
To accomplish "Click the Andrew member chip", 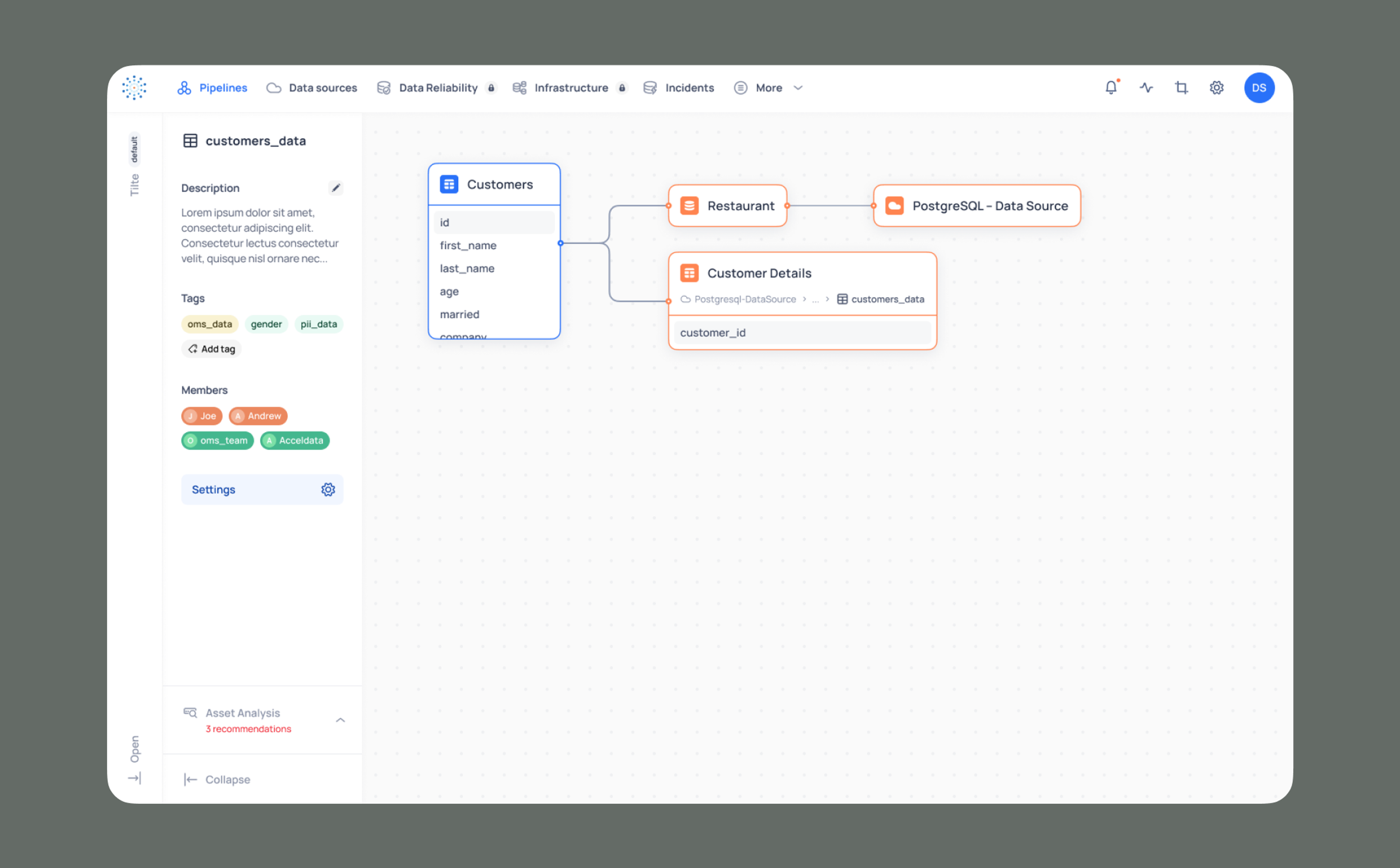I will tap(258, 416).
